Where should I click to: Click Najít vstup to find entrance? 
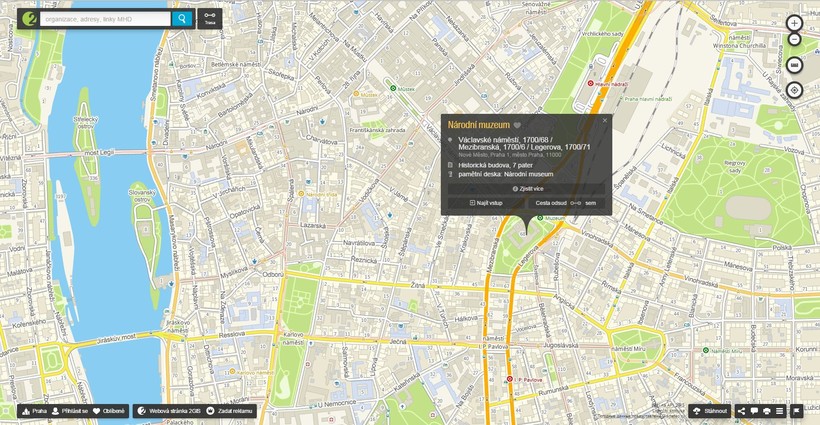click(x=485, y=203)
